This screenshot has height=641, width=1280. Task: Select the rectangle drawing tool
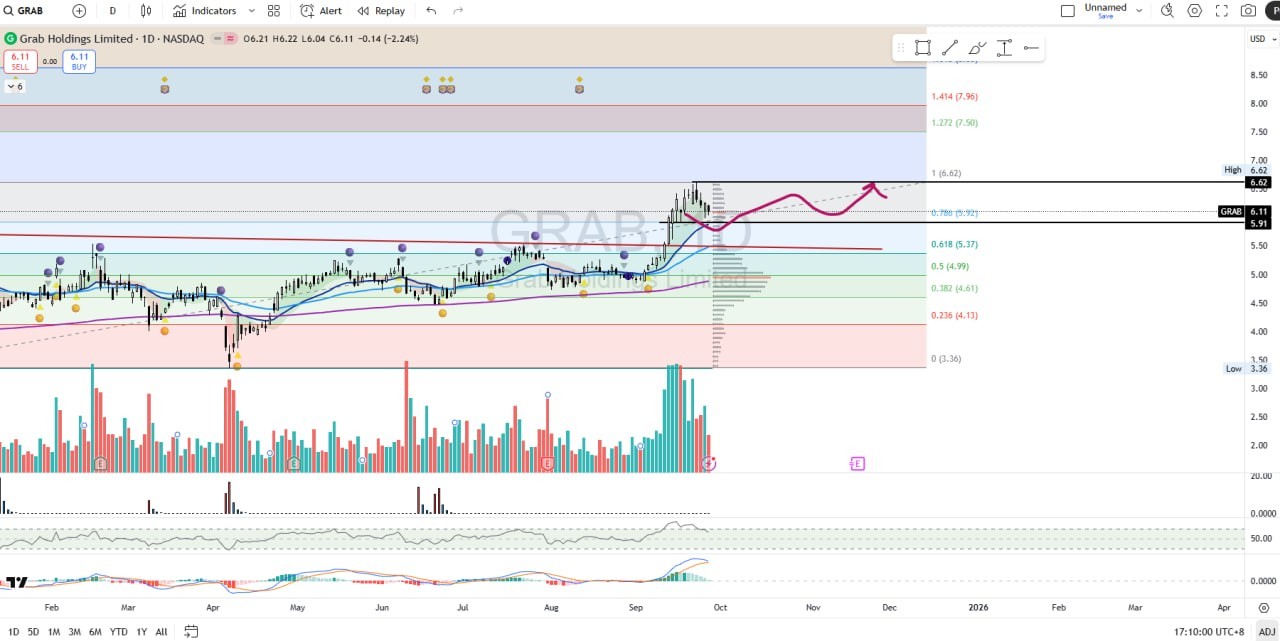[922, 48]
